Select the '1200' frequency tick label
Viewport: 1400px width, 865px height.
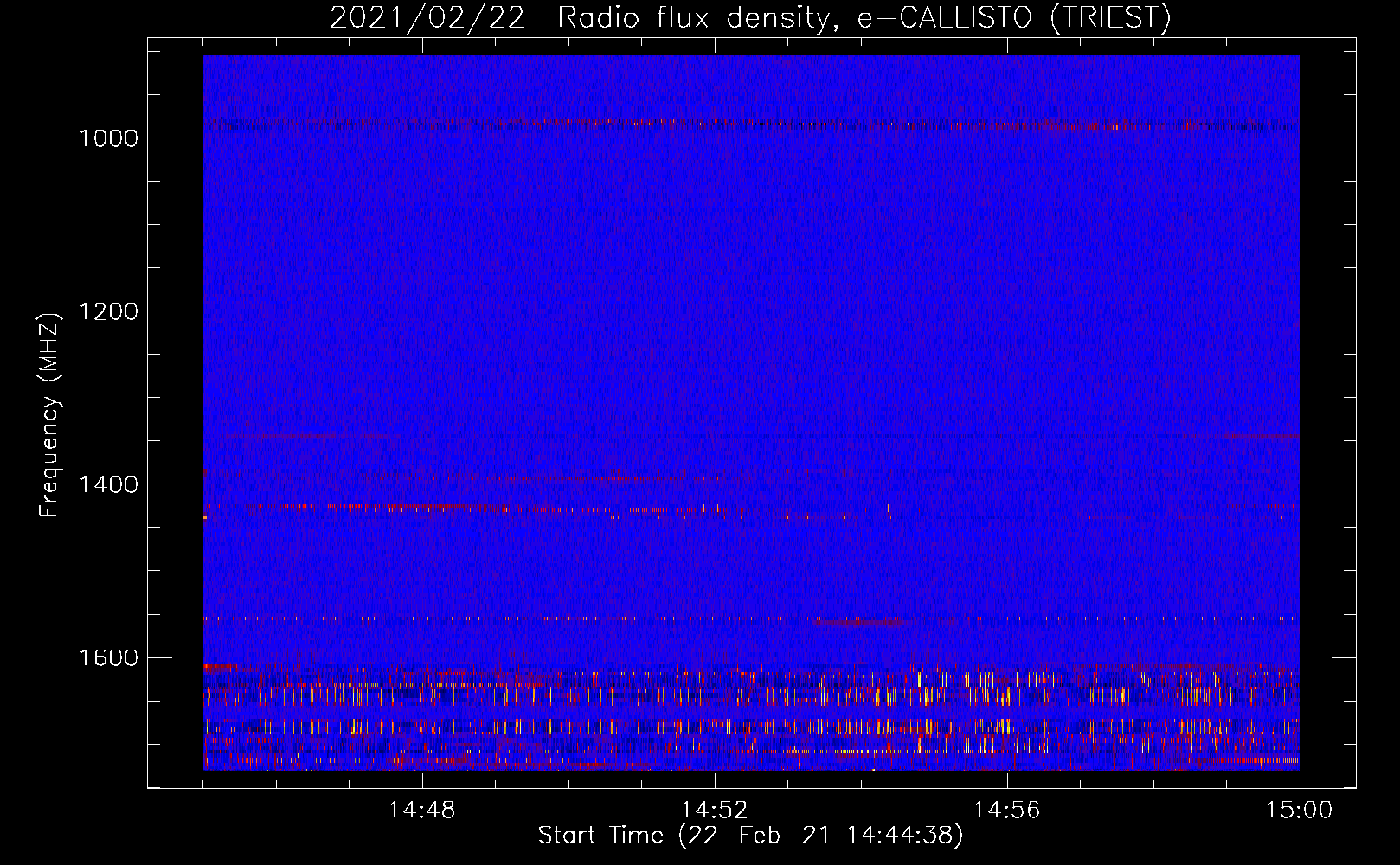tap(108, 311)
